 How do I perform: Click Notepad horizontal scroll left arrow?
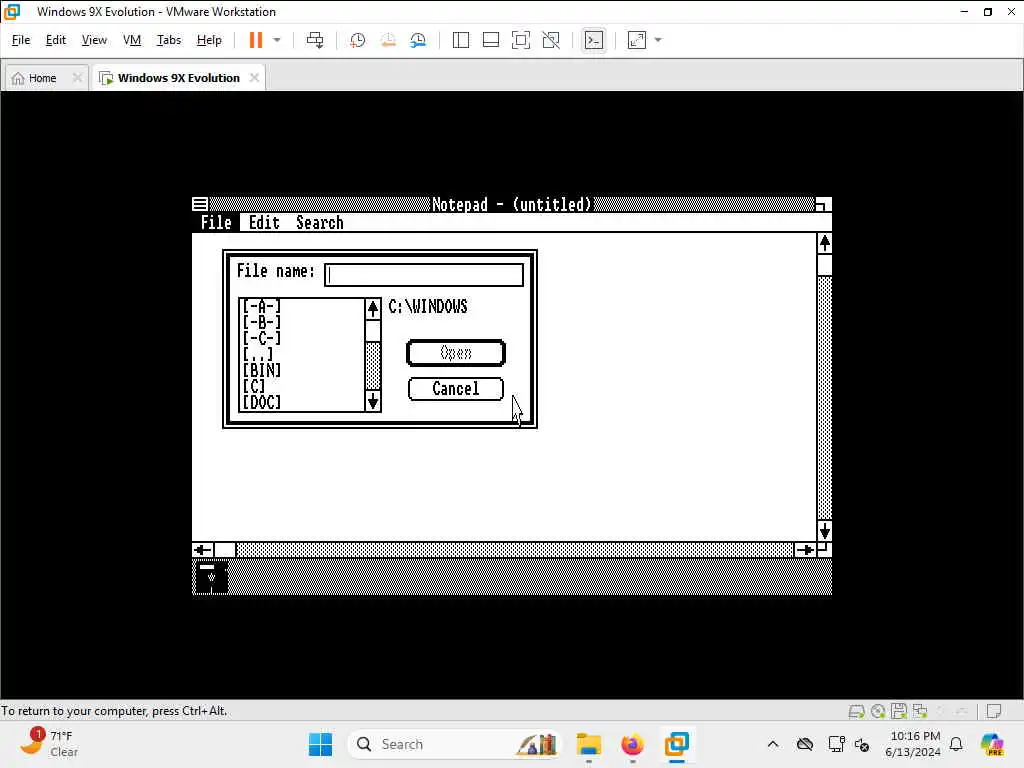pos(203,550)
